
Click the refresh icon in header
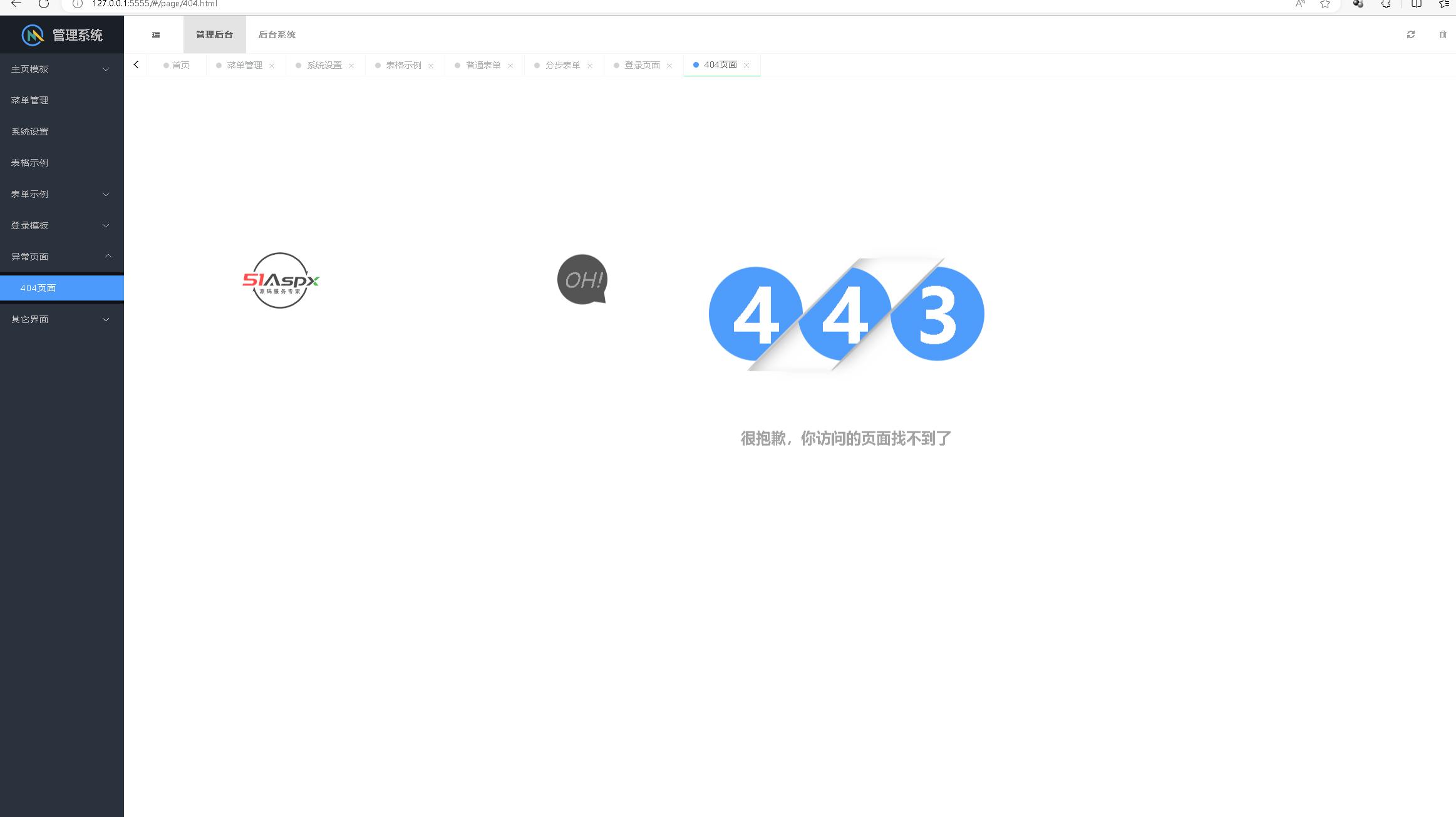[1411, 34]
